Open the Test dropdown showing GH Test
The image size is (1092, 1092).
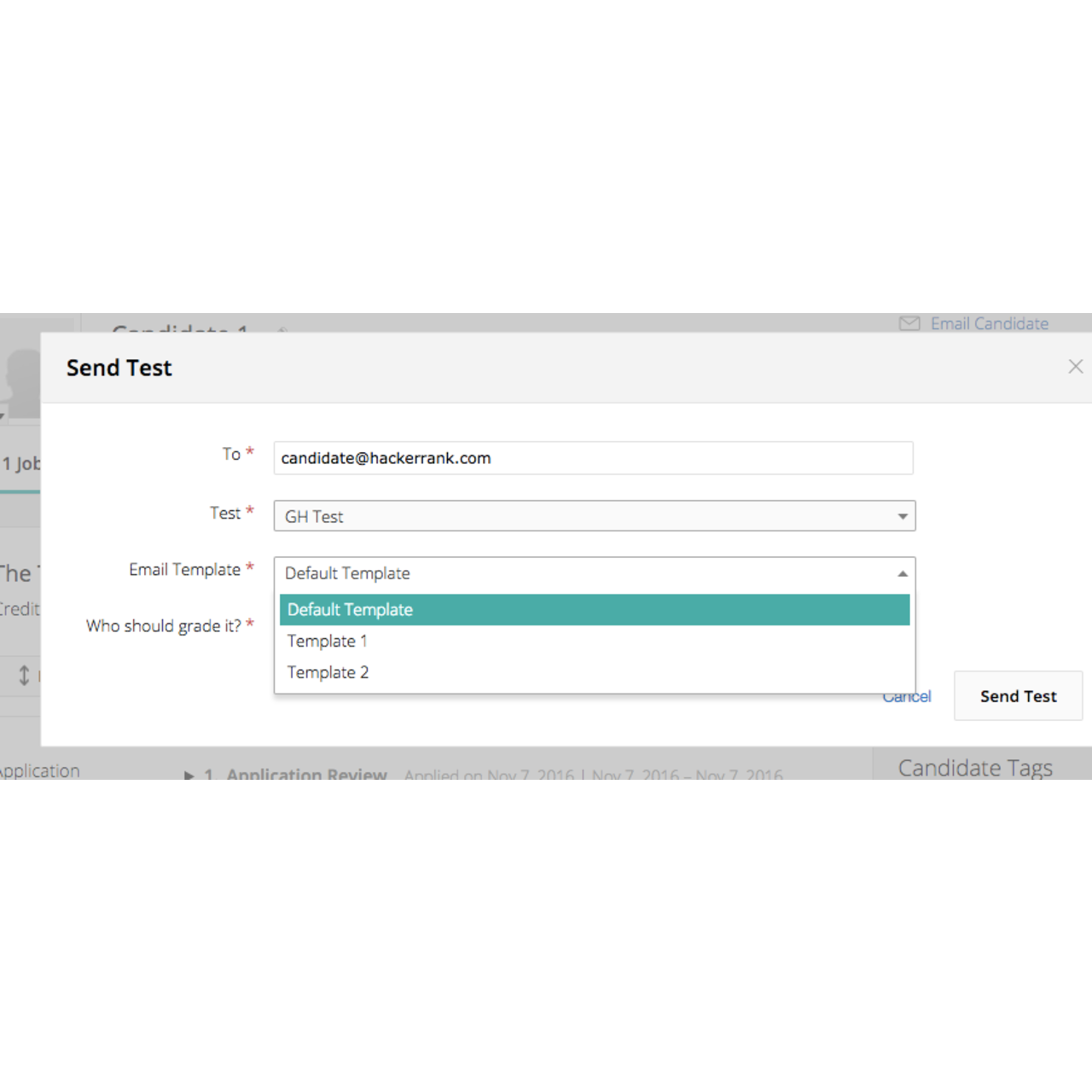[x=595, y=516]
